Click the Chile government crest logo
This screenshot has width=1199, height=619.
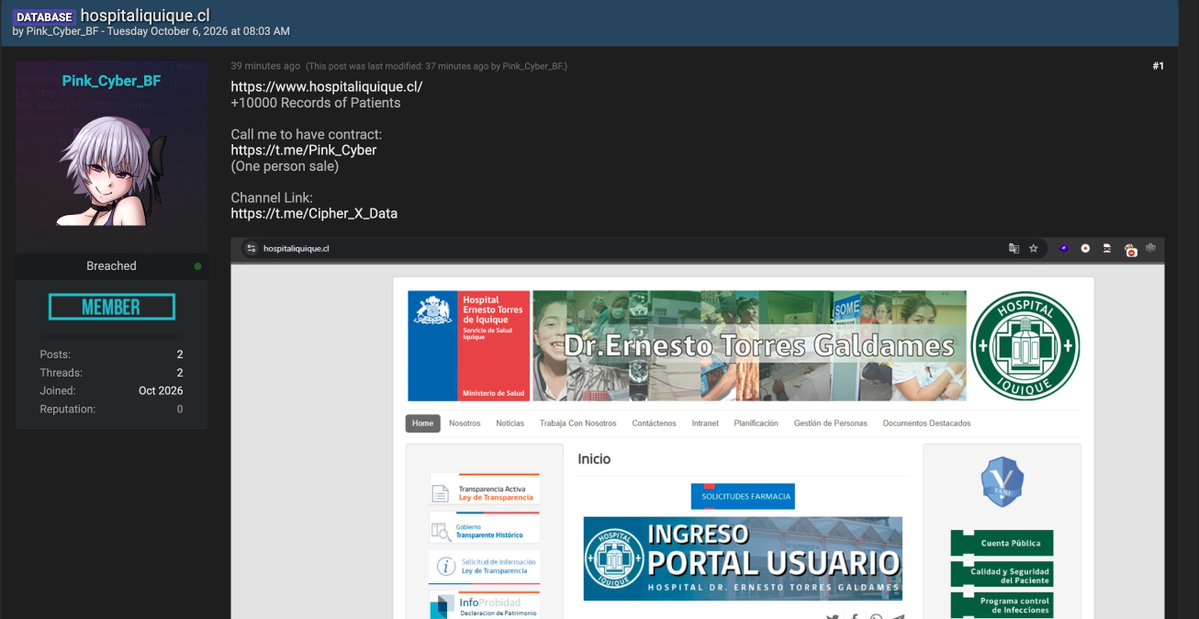(433, 310)
